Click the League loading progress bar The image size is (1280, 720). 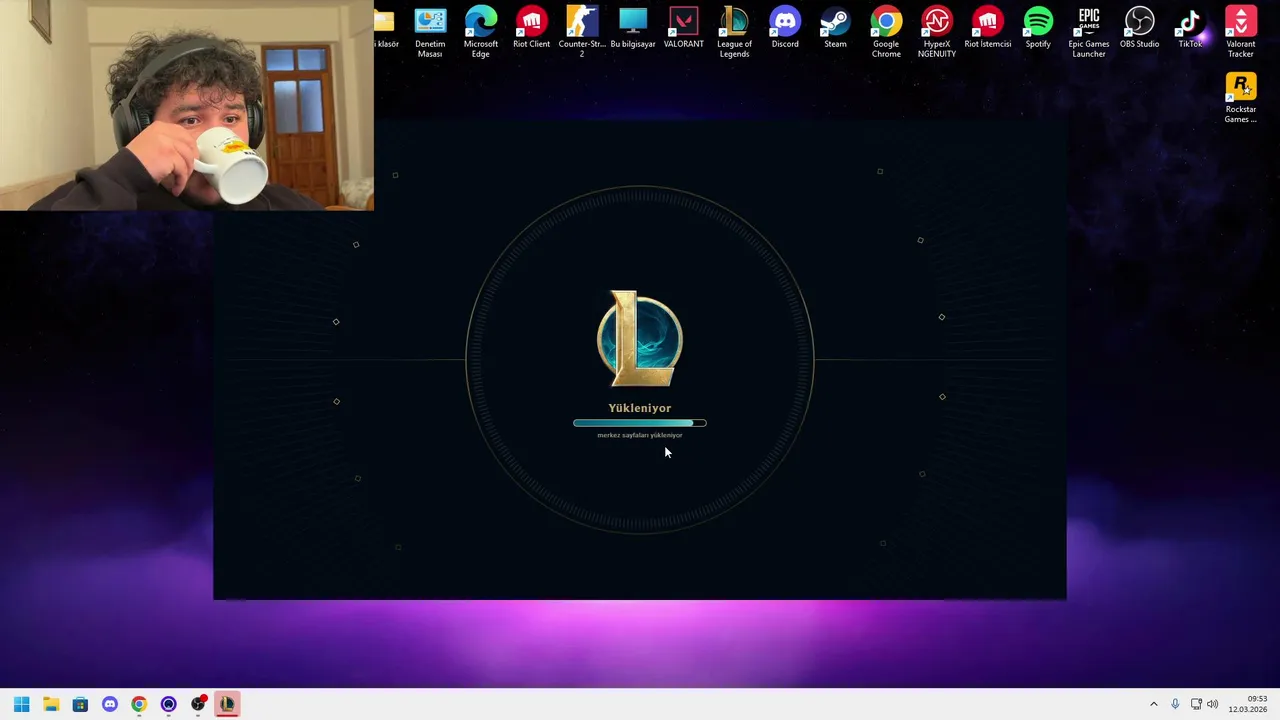(x=640, y=423)
